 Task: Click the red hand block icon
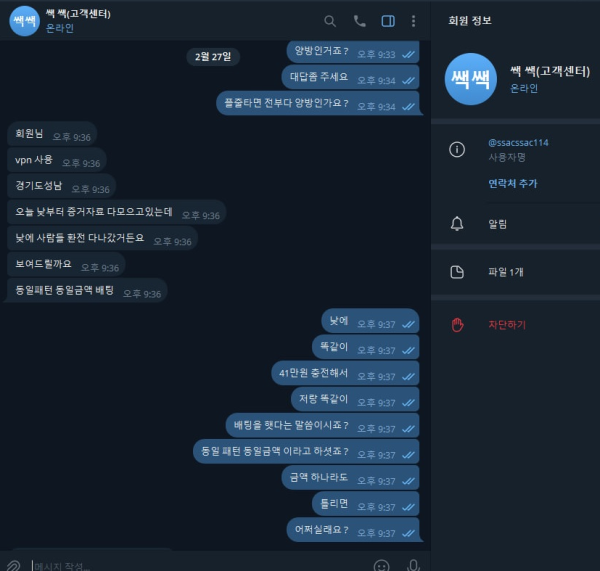pyautogui.click(x=457, y=325)
